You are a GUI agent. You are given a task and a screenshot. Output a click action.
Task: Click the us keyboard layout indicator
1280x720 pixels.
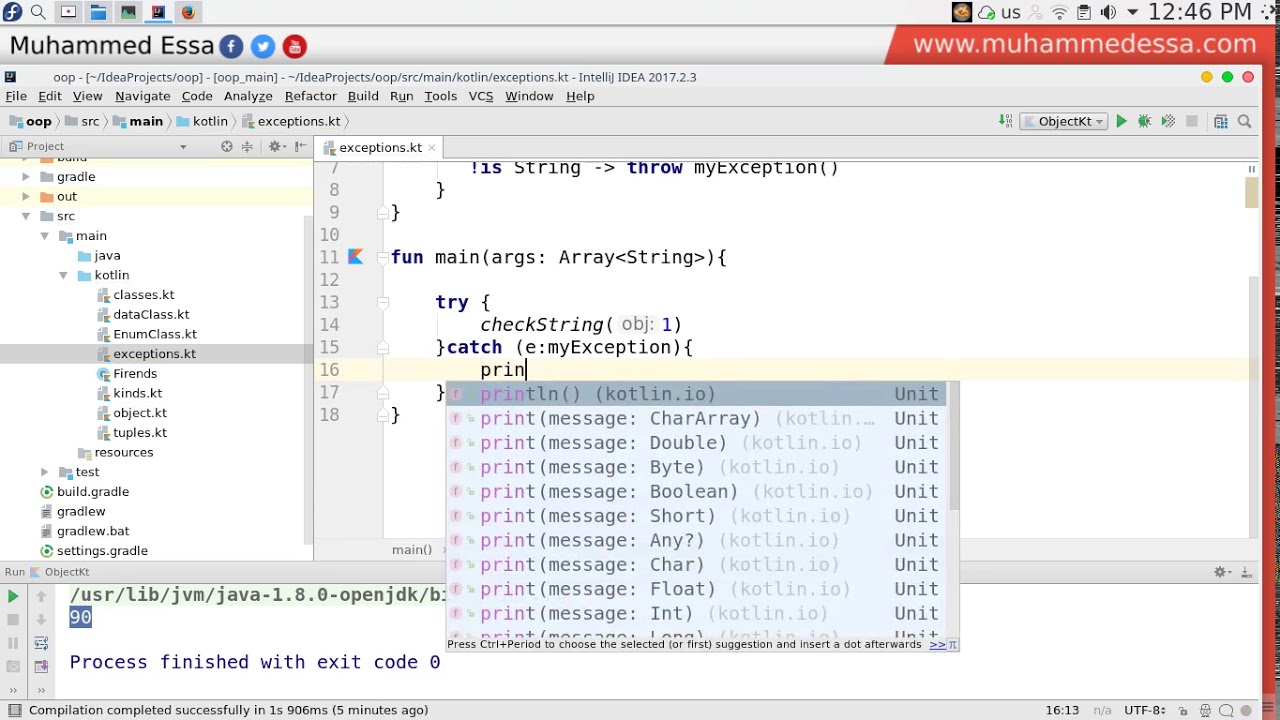pos(1010,13)
